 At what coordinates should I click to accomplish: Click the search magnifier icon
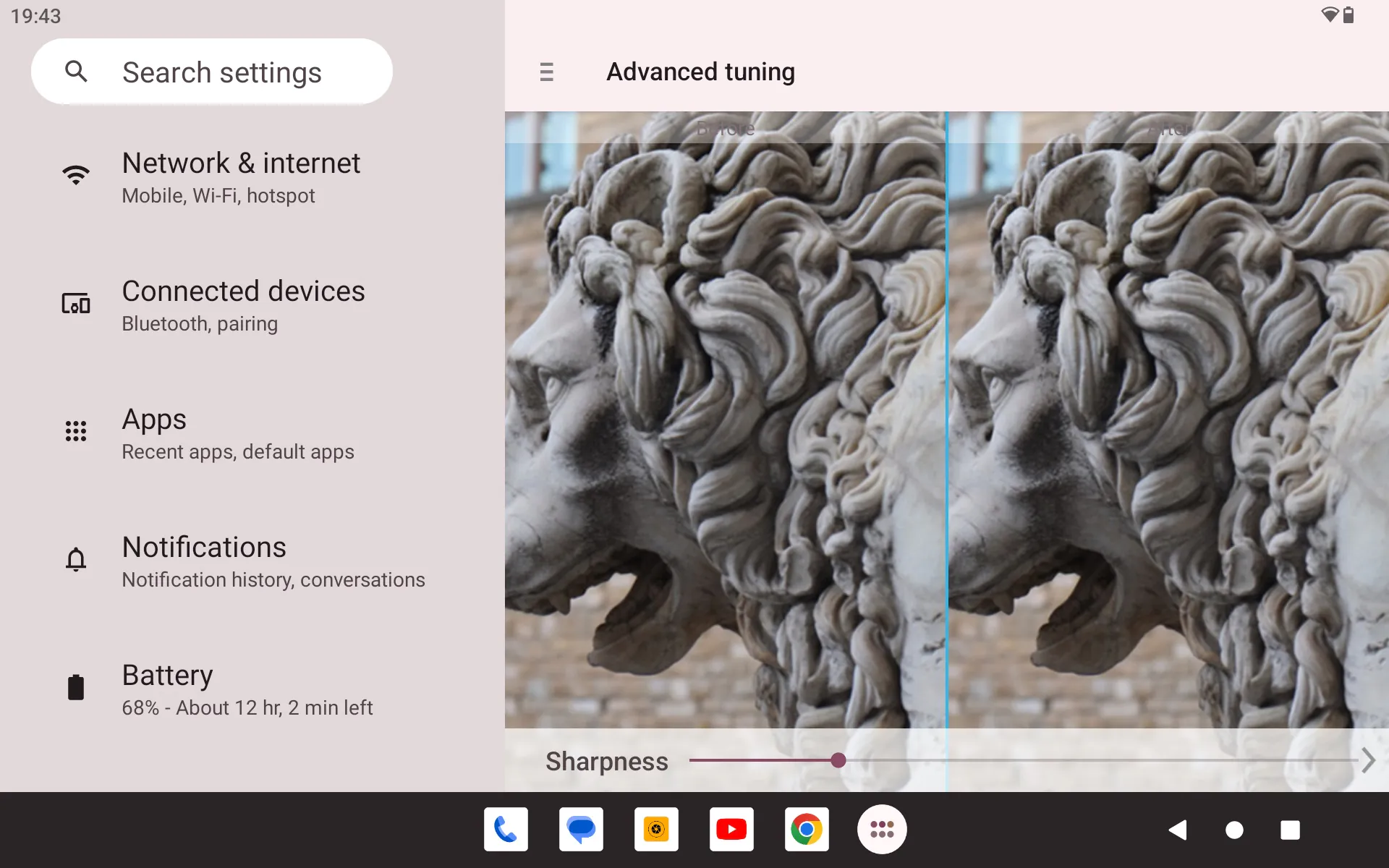point(76,71)
